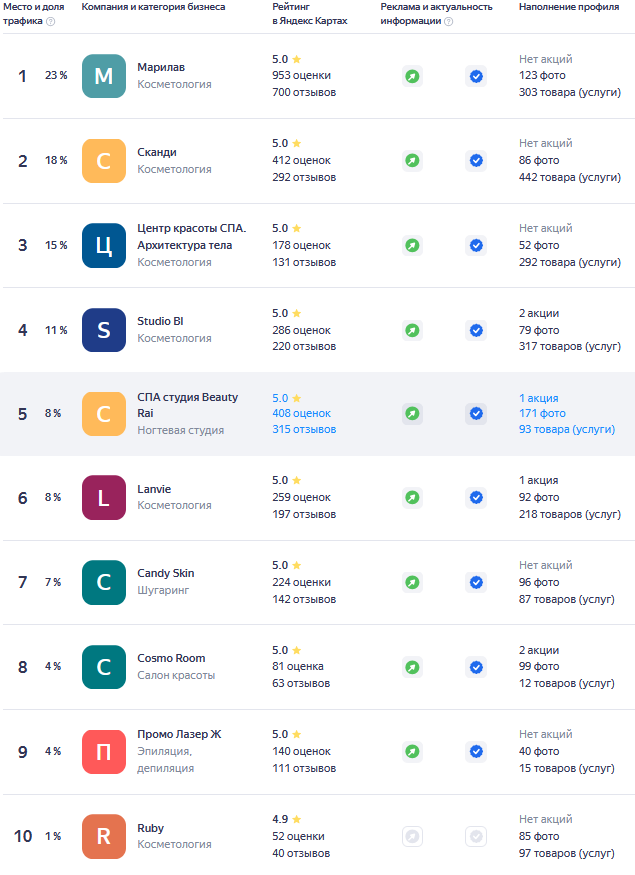Click the orange 'С' logo of Сканди

pyautogui.click(x=104, y=161)
